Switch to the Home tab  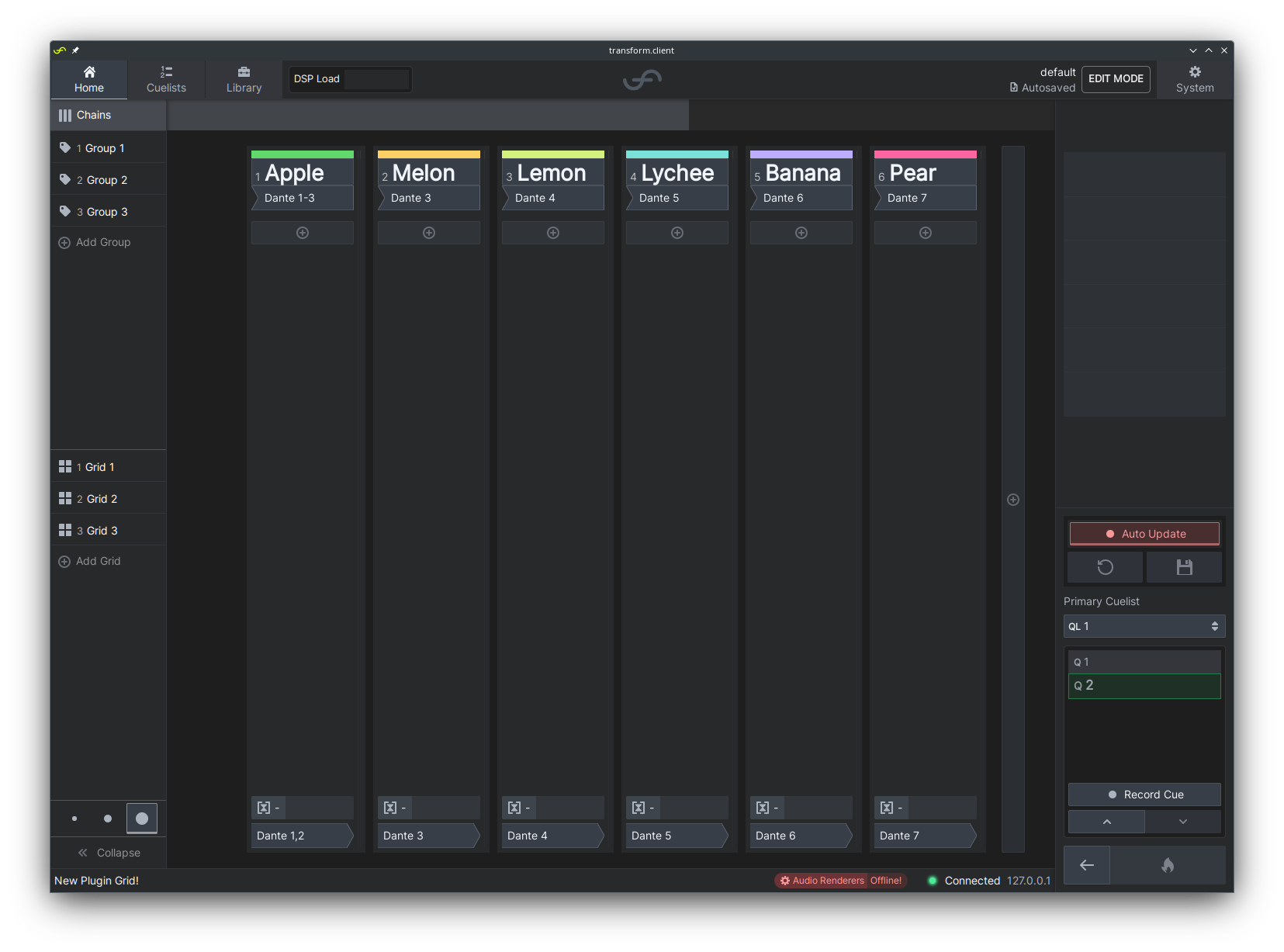coord(89,79)
